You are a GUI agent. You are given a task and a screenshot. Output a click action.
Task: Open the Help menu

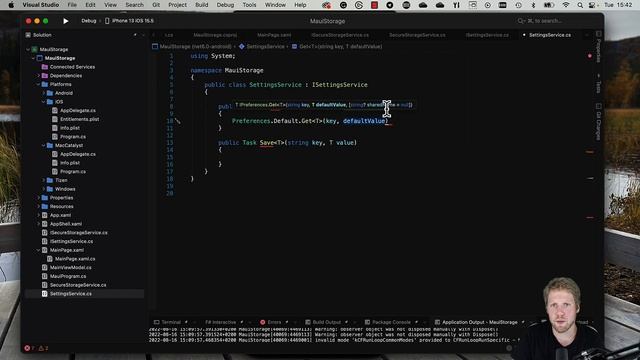(300, 5)
